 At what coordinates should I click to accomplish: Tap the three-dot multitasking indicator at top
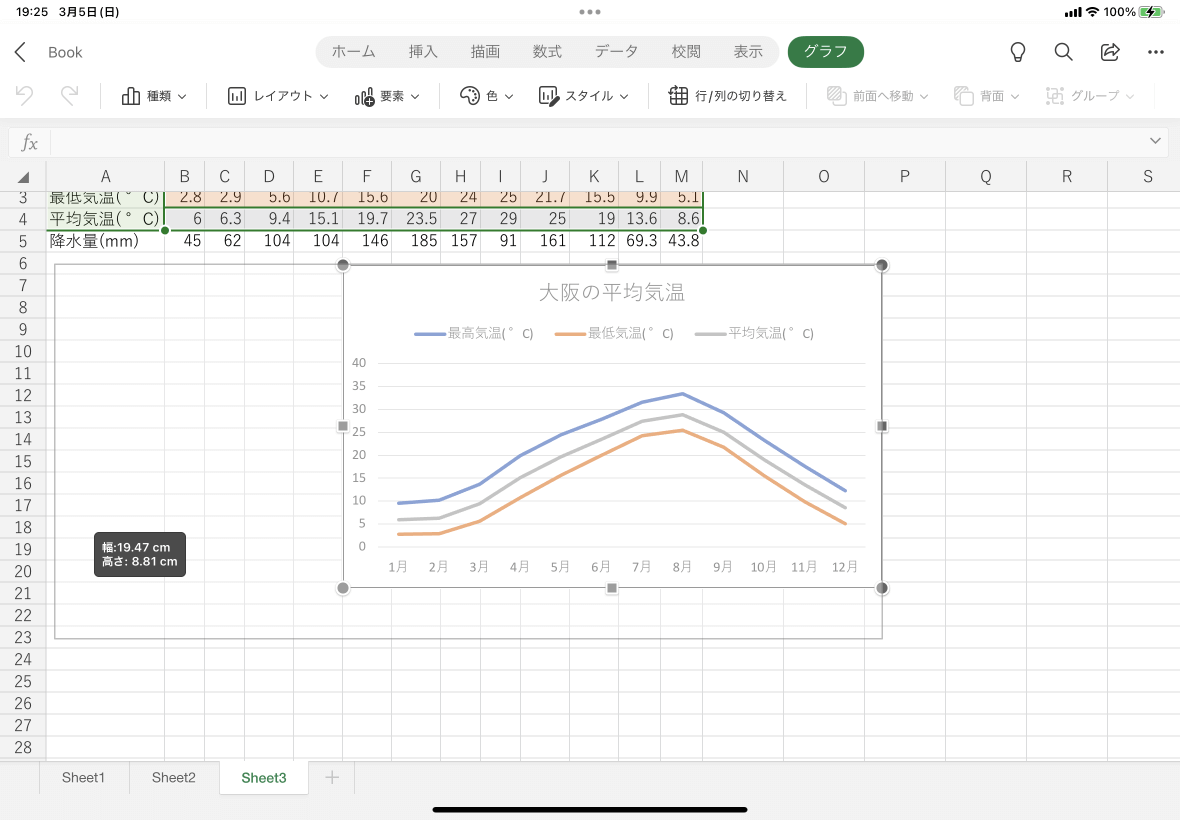[x=590, y=12]
